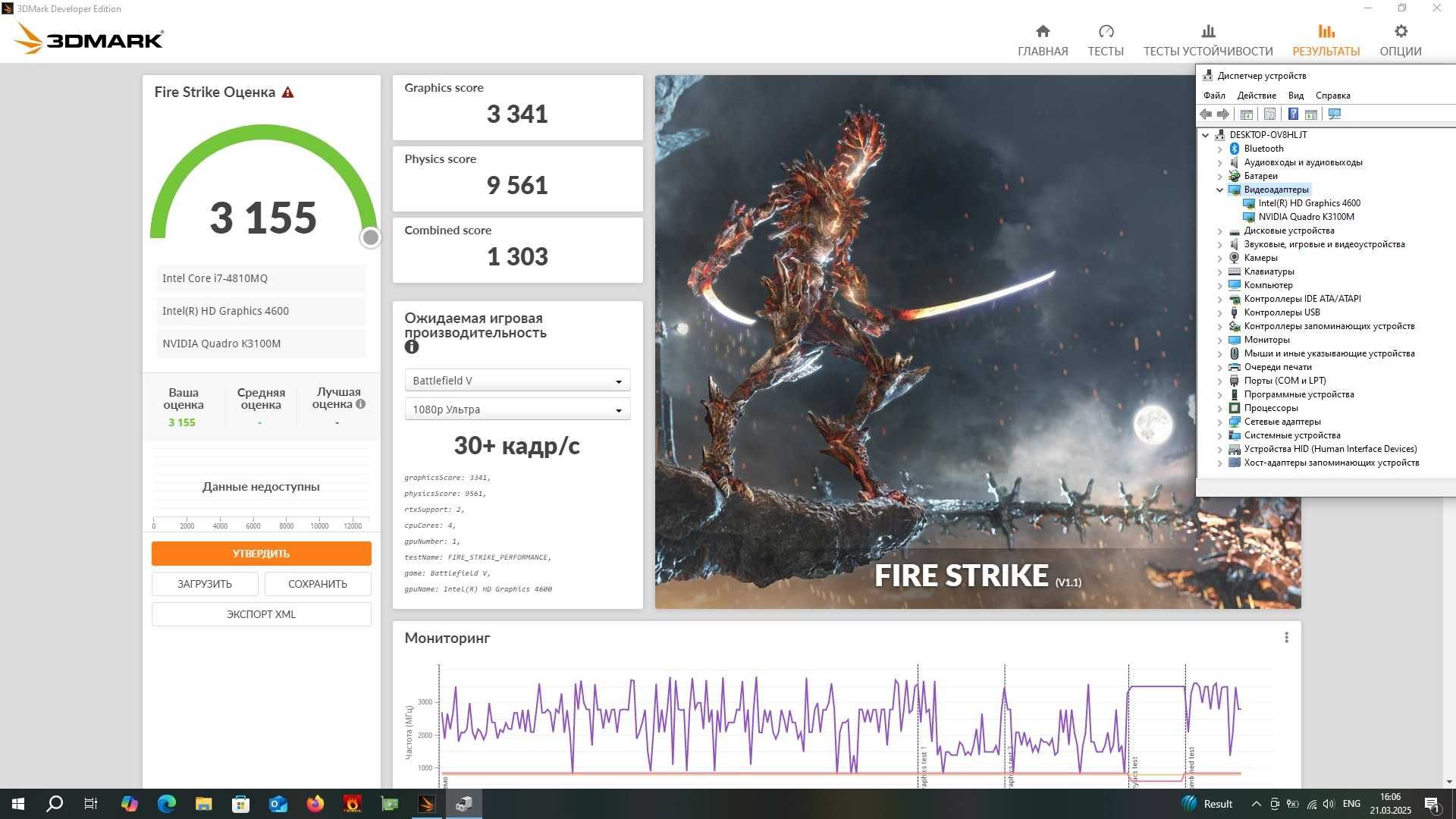The height and width of the screenshot is (819, 1456).
Task: Open Справка menu in Device Manager
Action: (1333, 96)
